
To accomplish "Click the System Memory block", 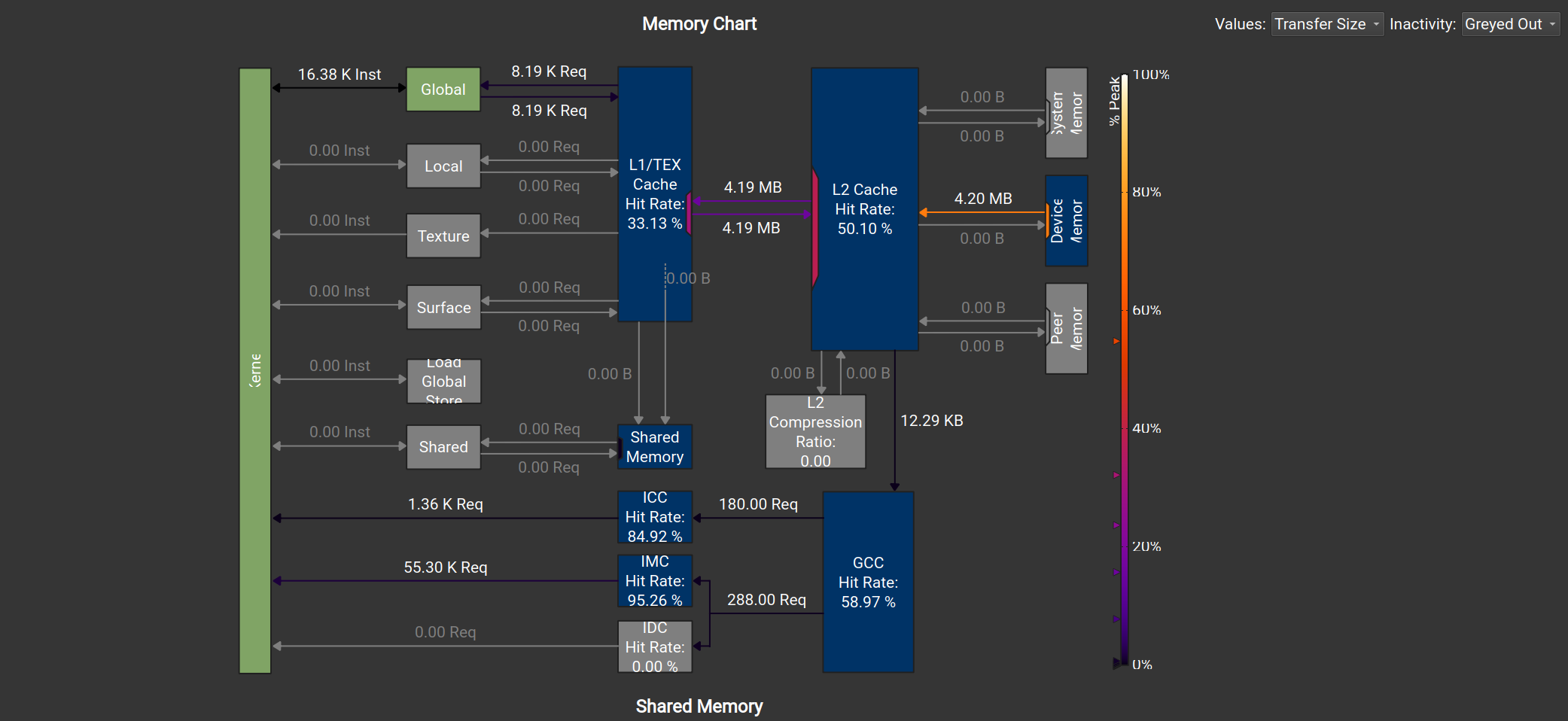I will pos(1066,113).
